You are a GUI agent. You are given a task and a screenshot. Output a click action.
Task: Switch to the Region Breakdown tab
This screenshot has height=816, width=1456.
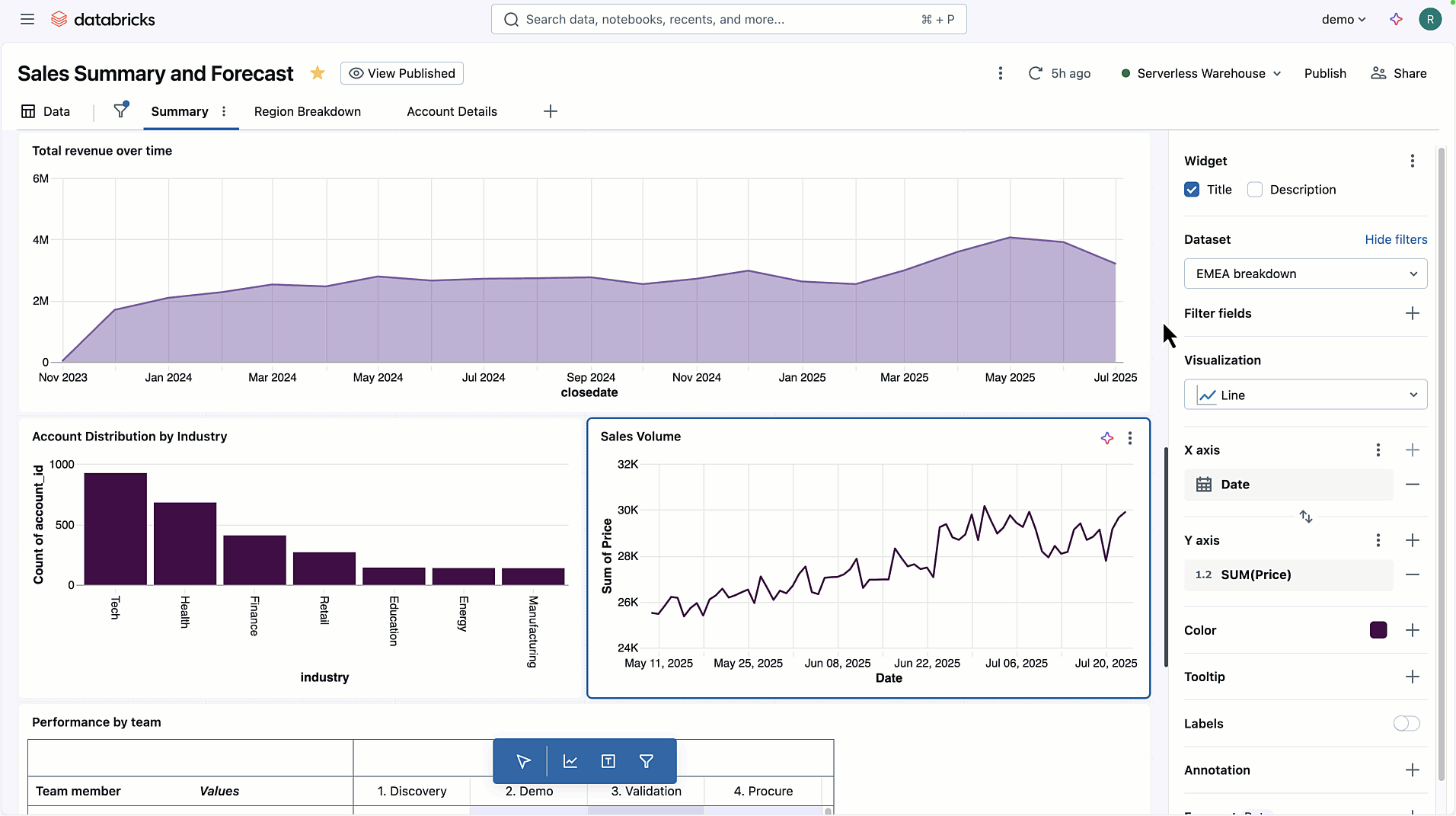tap(308, 111)
